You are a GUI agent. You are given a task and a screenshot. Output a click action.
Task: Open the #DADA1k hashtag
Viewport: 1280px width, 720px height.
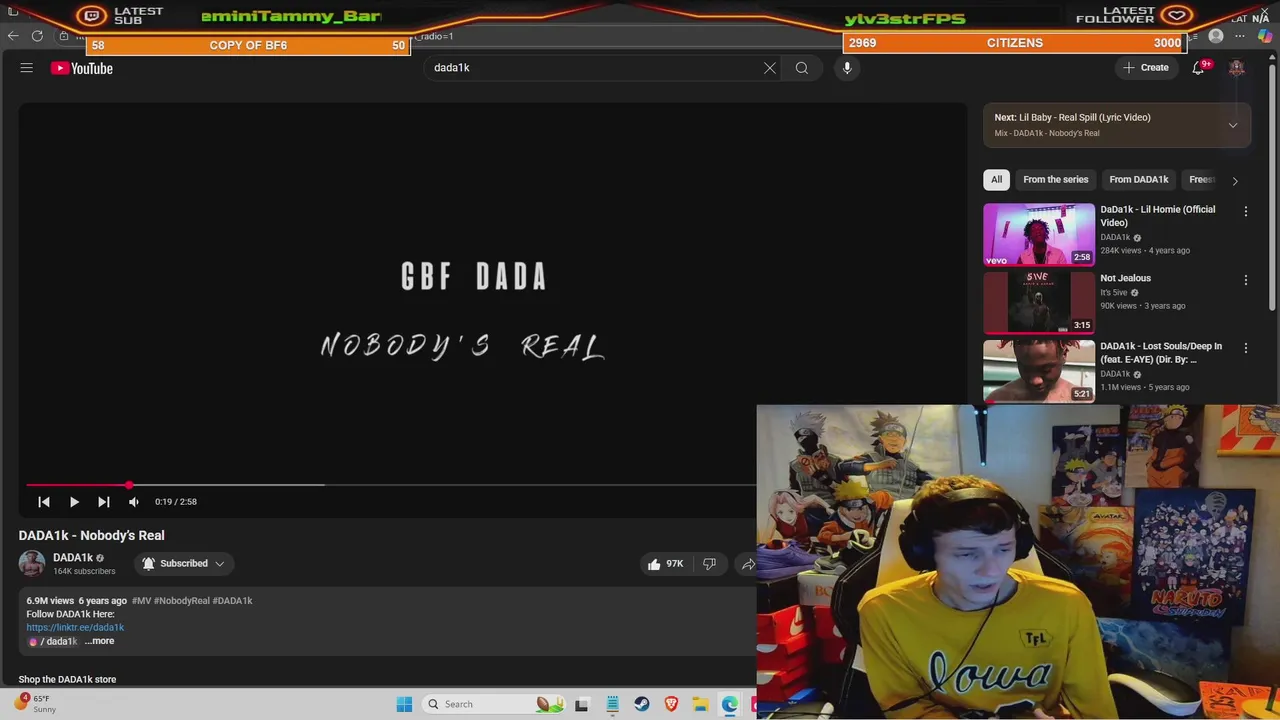[x=233, y=601]
